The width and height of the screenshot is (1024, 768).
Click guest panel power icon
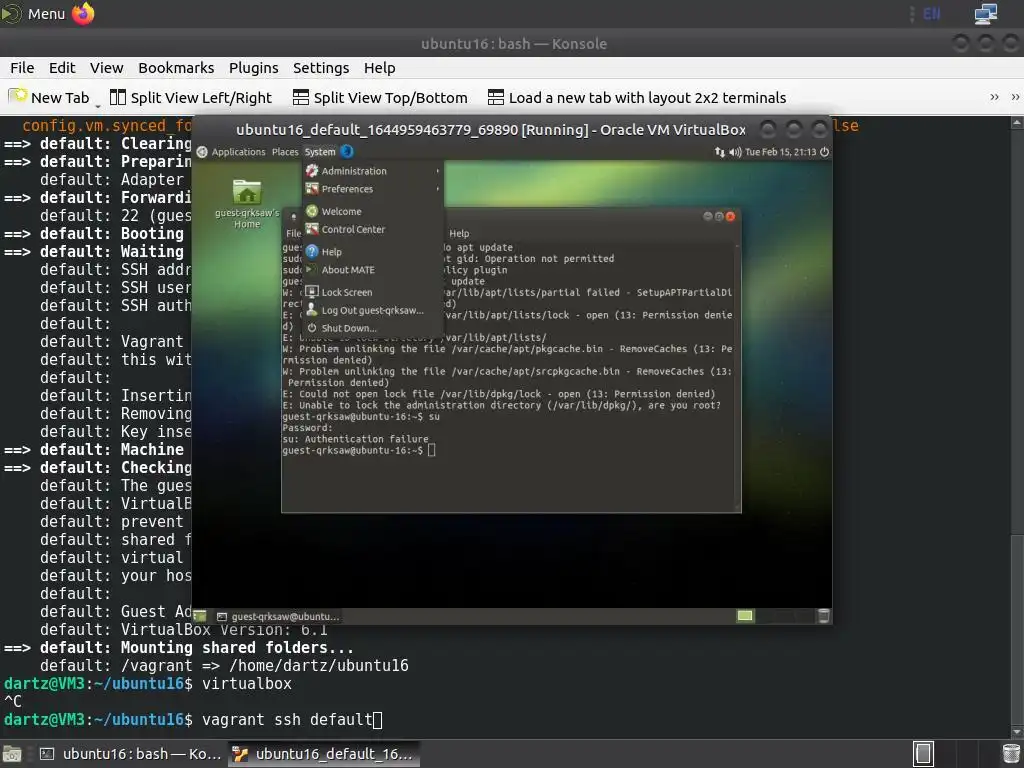click(824, 152)
